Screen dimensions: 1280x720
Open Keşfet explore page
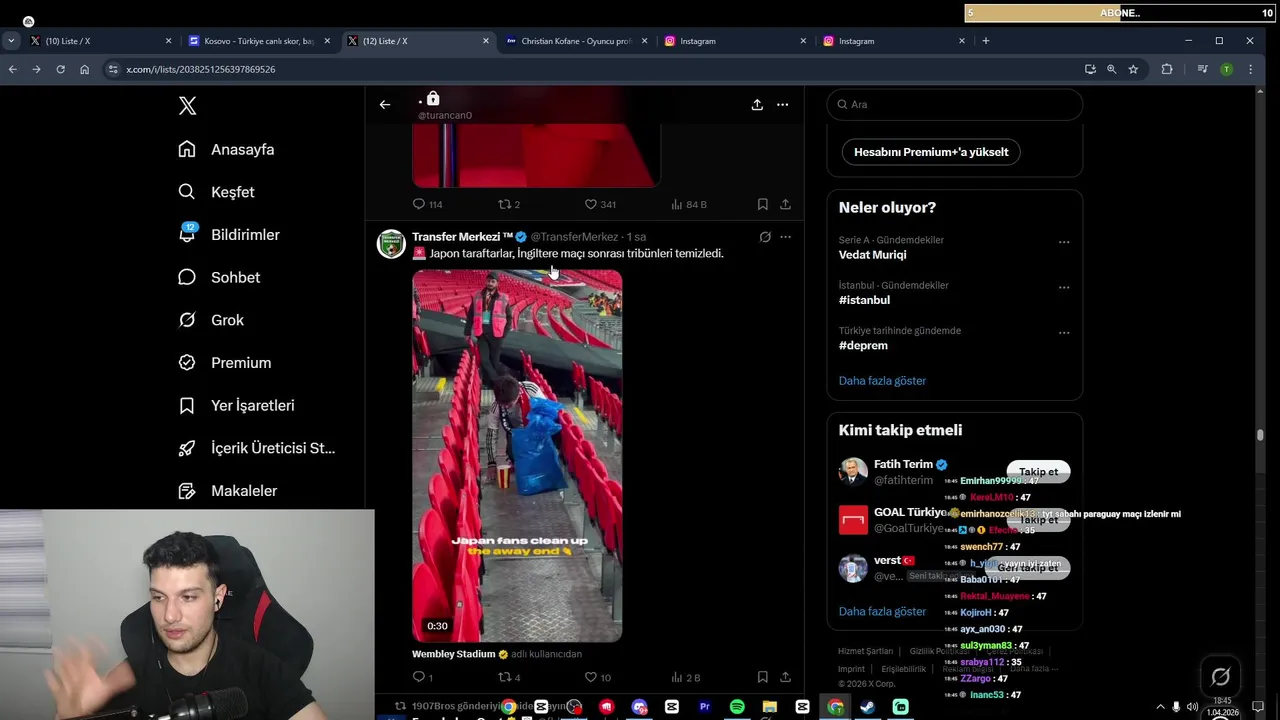click(216, 192)
